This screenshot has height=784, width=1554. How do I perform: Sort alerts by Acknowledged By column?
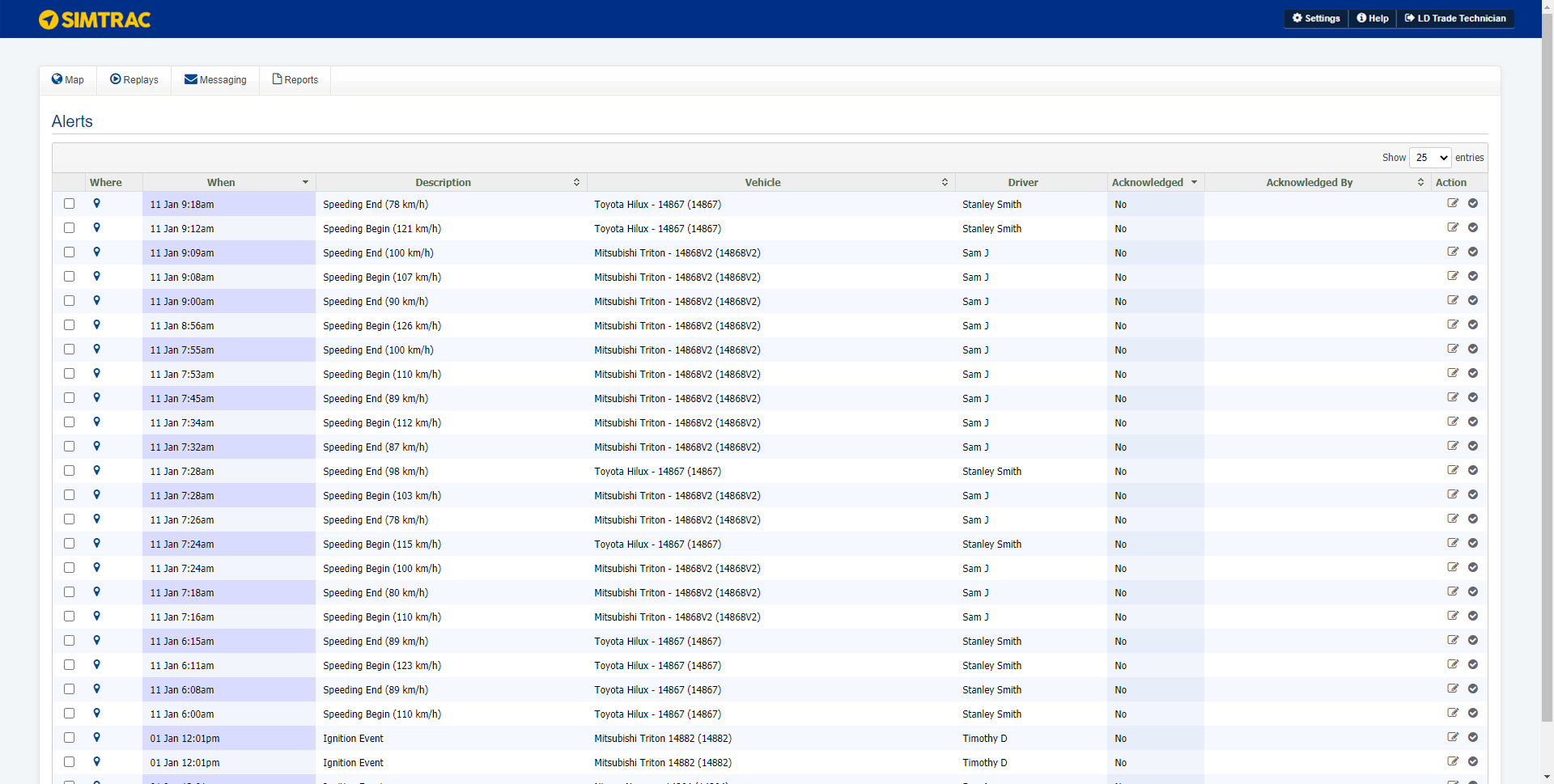[1318, 182]
